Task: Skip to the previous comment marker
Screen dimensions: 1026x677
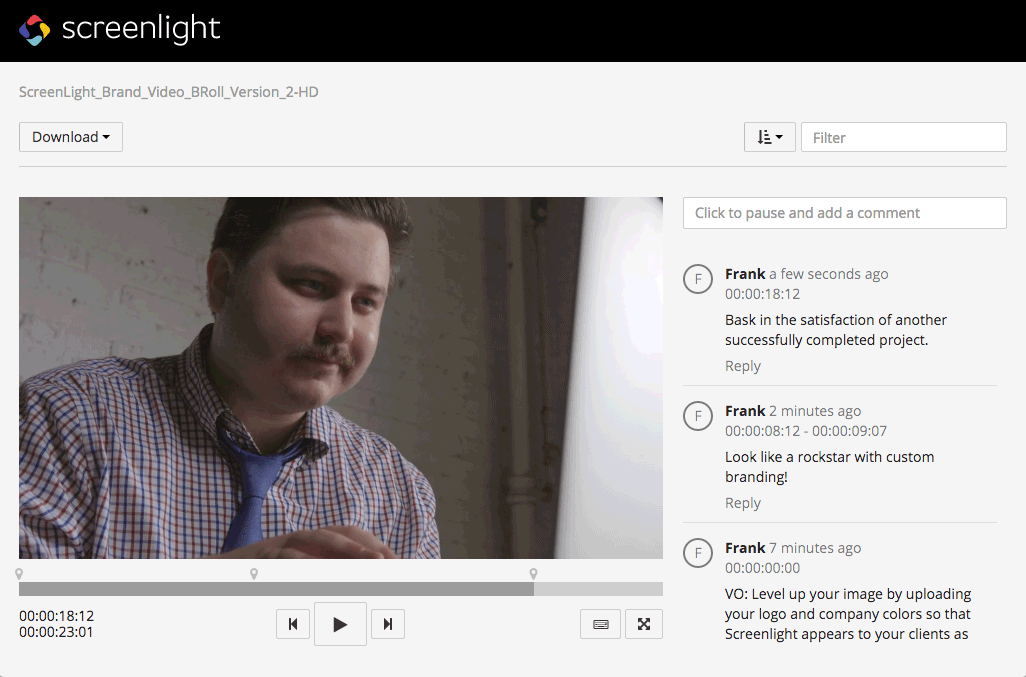Action: [292, 624]
